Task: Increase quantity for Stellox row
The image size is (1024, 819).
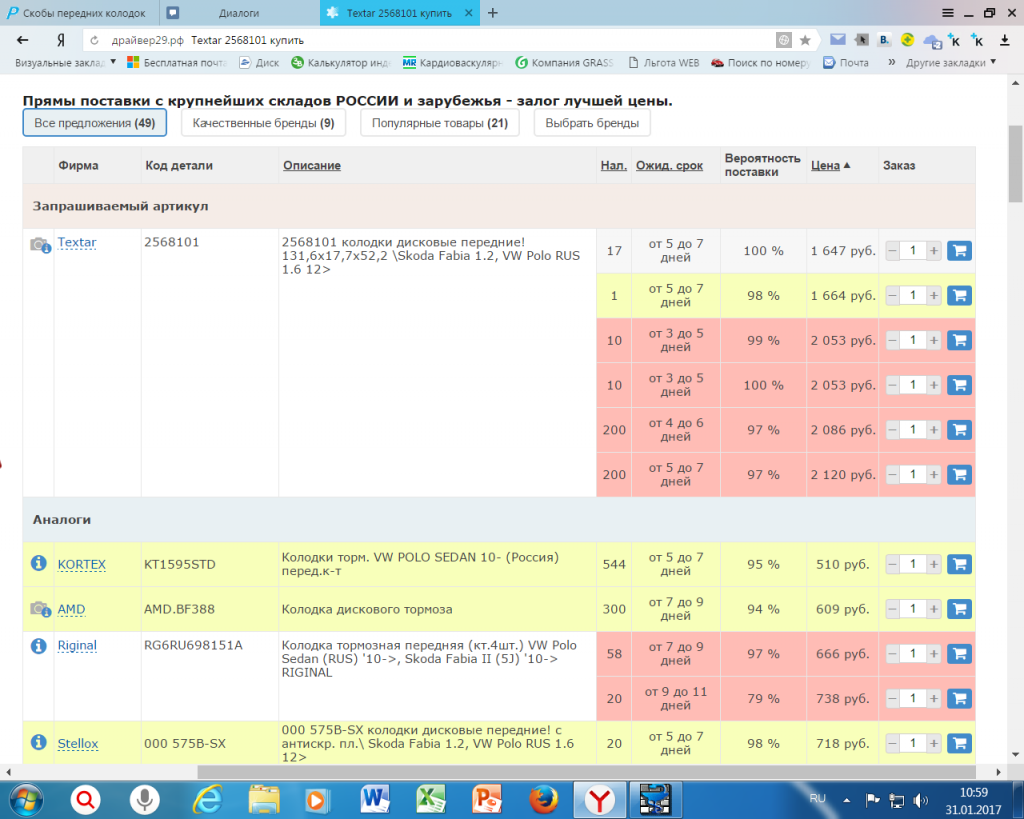Action: [x=934, y=743]
